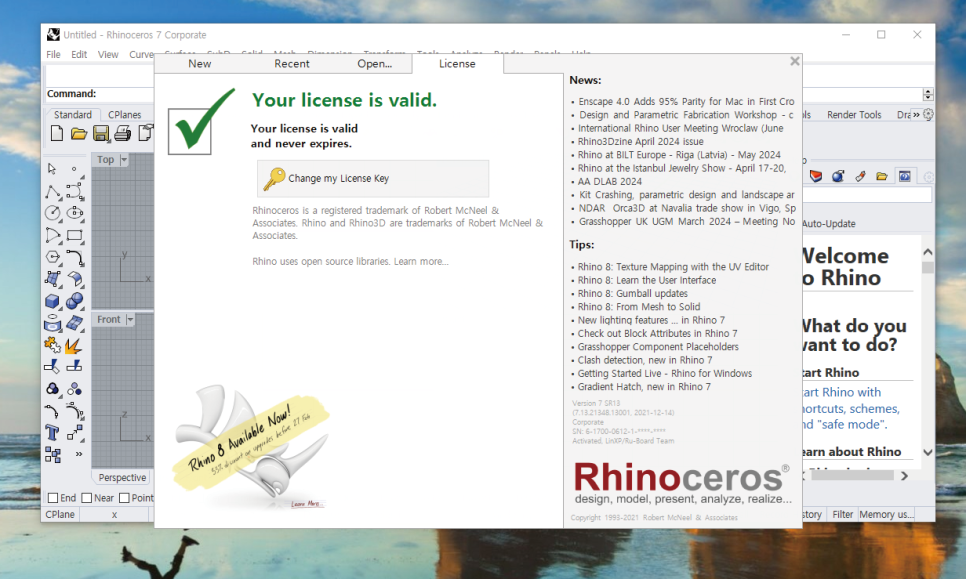Screen dimensions: 966x579
Task: Open Clash detection, new in Rhino 7 tip
Action: (644, 360)
